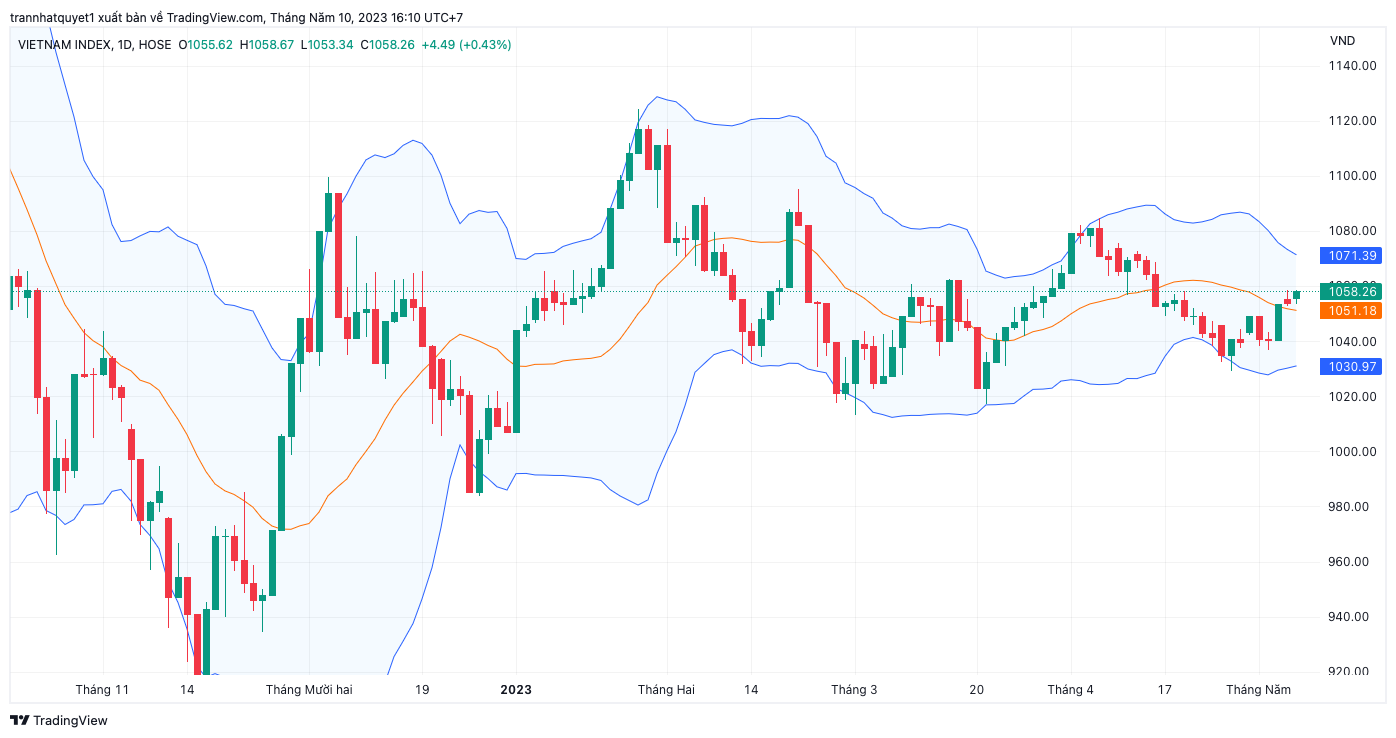Click the 17 date label

click(x=1164, y=690)
